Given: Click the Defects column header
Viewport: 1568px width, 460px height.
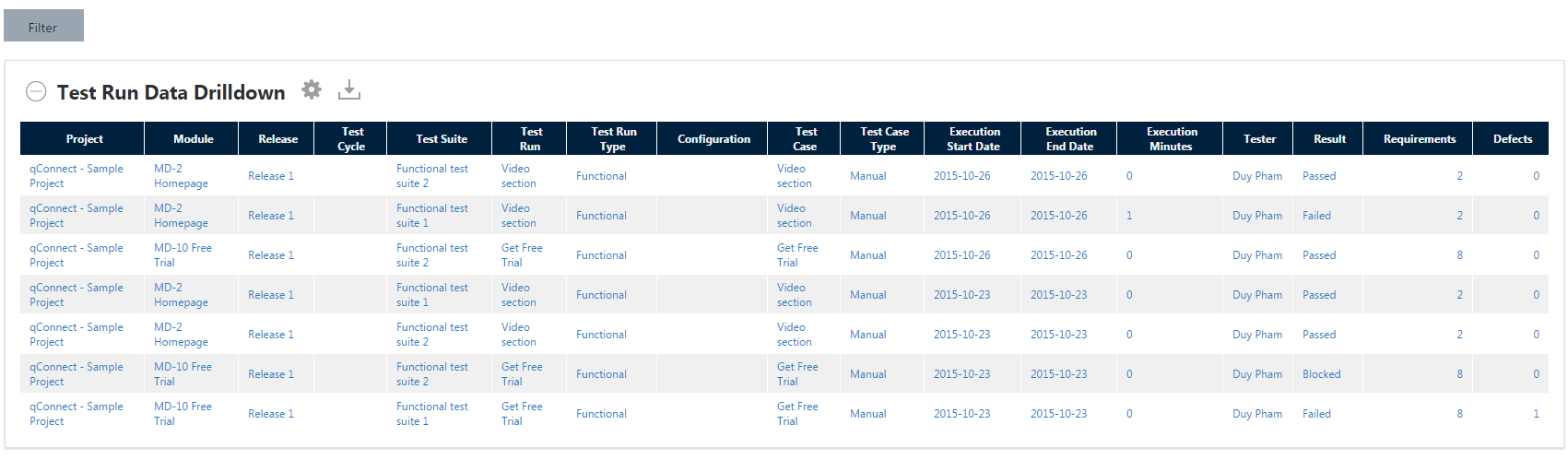Looking at the screenshot, I should (x=1512, y=139).
